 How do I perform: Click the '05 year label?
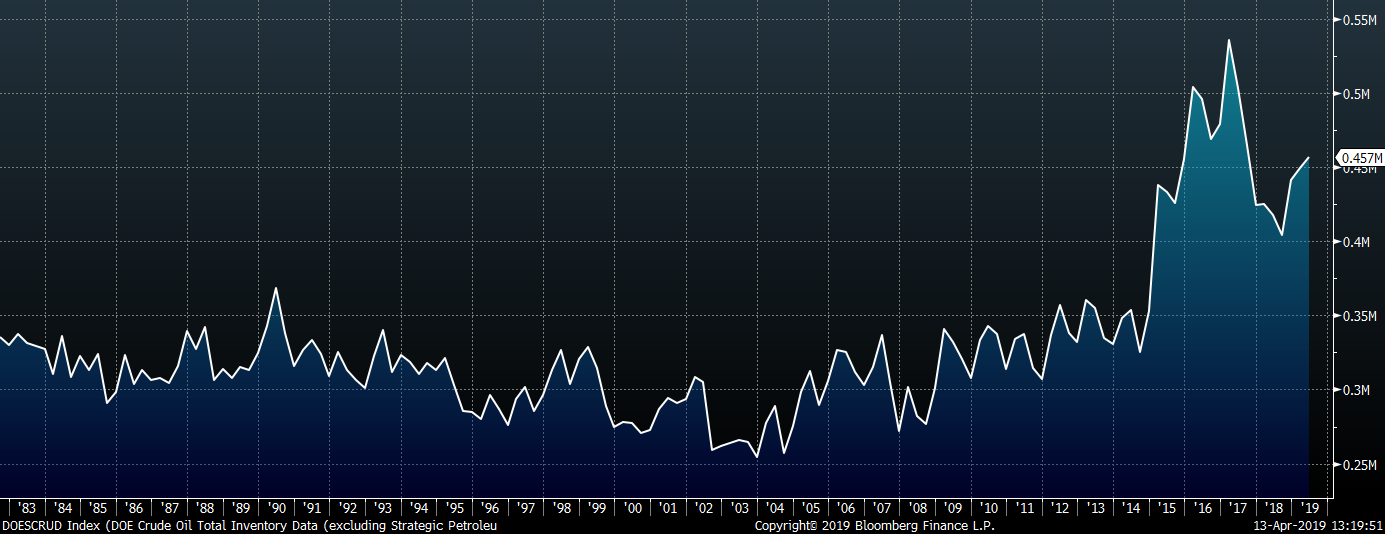coord(812,508)
